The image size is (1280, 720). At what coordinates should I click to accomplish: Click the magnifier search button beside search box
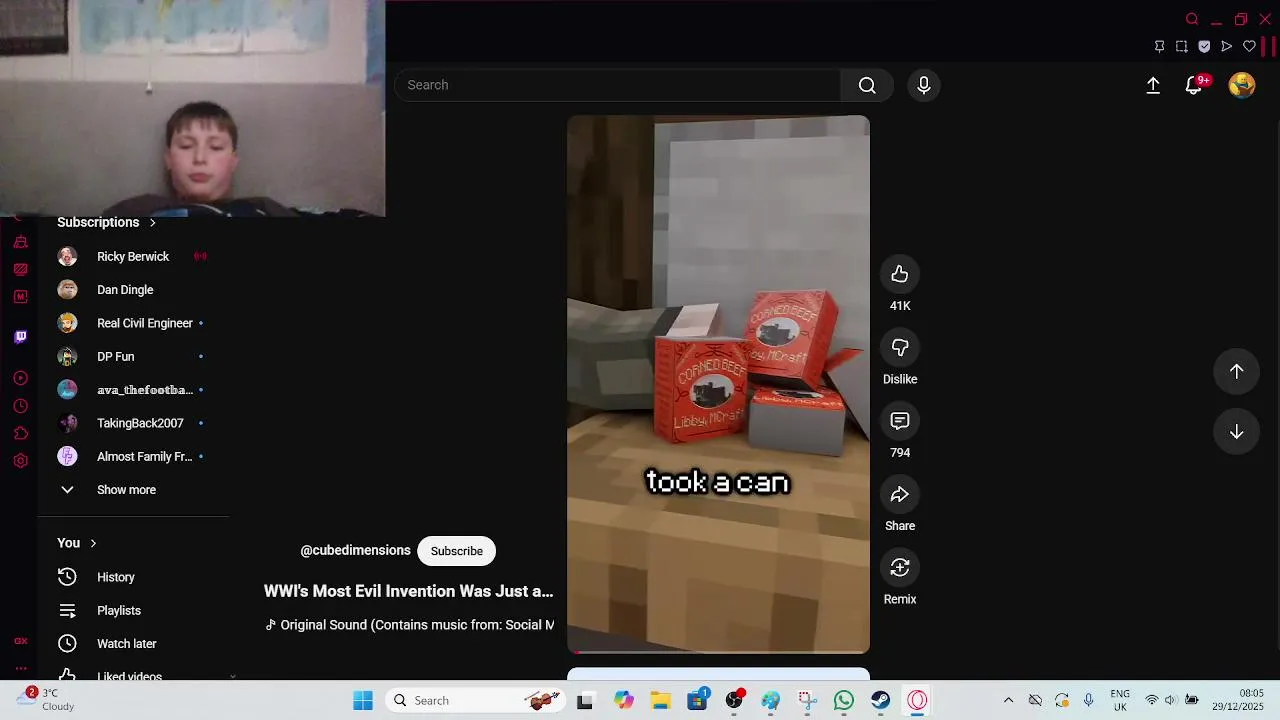(x=867, y=85)
